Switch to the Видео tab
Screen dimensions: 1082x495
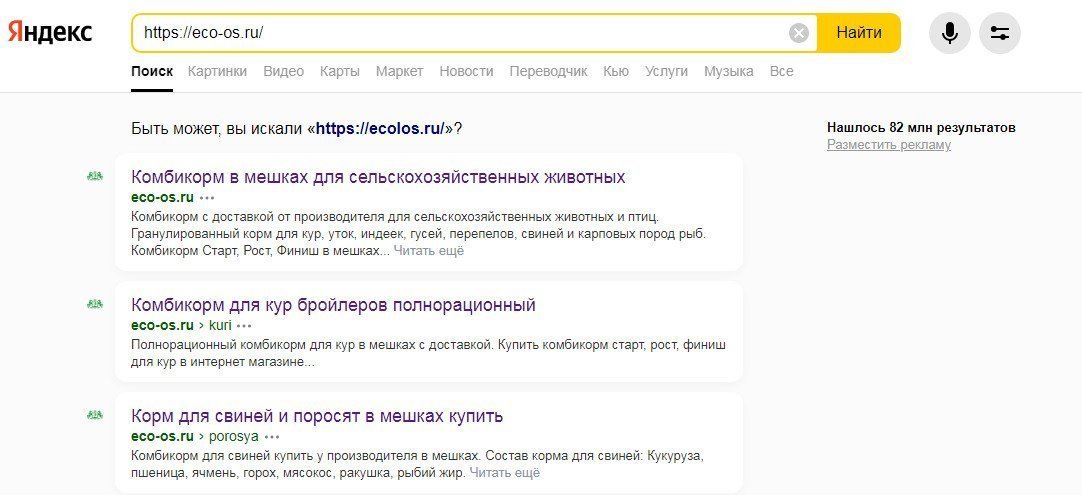(284, 71)
